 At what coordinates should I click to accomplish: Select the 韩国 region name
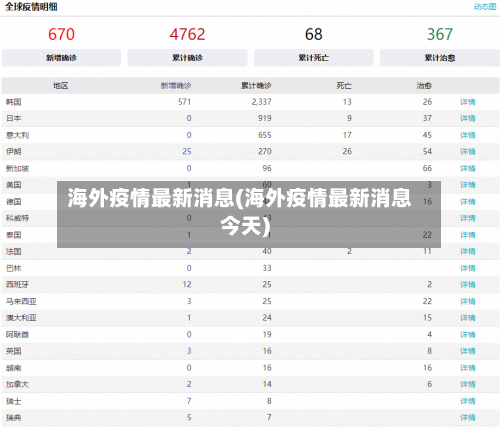[x=14, y=102]
